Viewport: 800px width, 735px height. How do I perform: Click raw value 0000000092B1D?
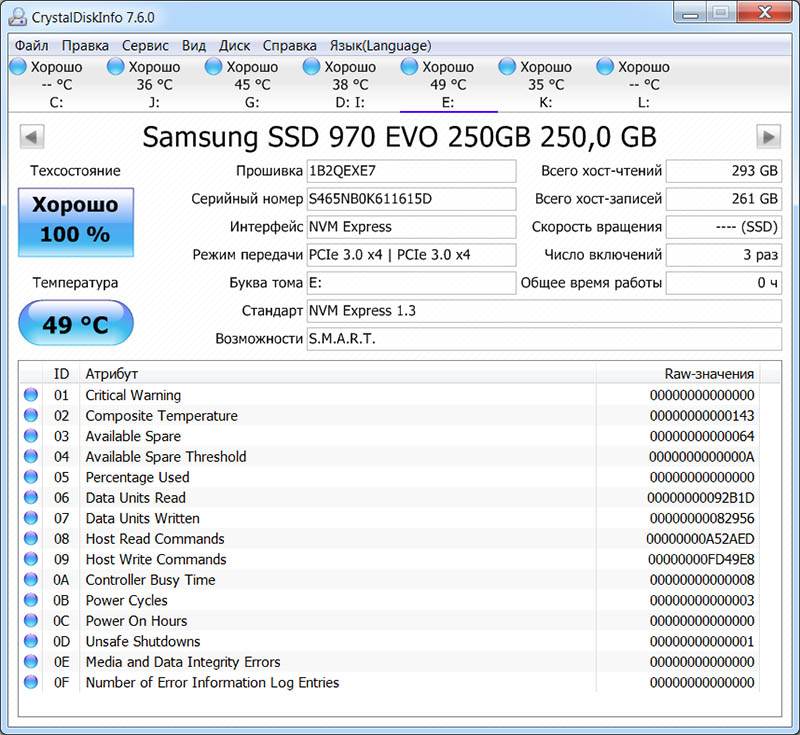(701, 498)
